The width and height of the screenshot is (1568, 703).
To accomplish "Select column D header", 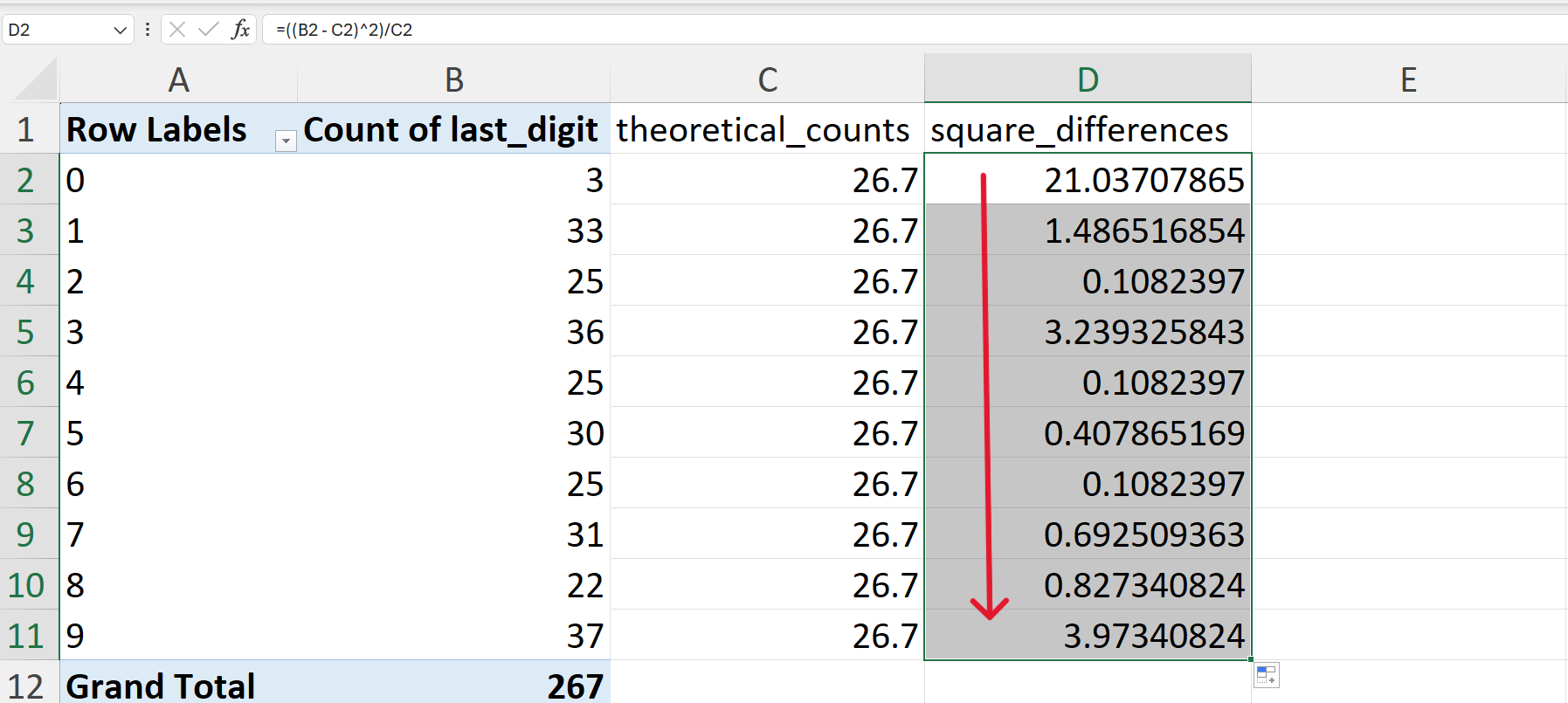I will tap(1088, 79).
